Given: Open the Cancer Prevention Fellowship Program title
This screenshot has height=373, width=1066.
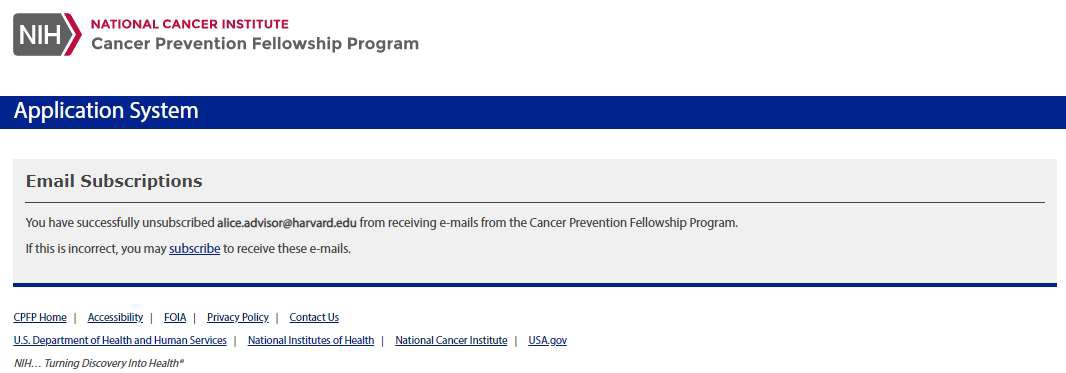Looking at the screenshot, I should tap(255, 44).
